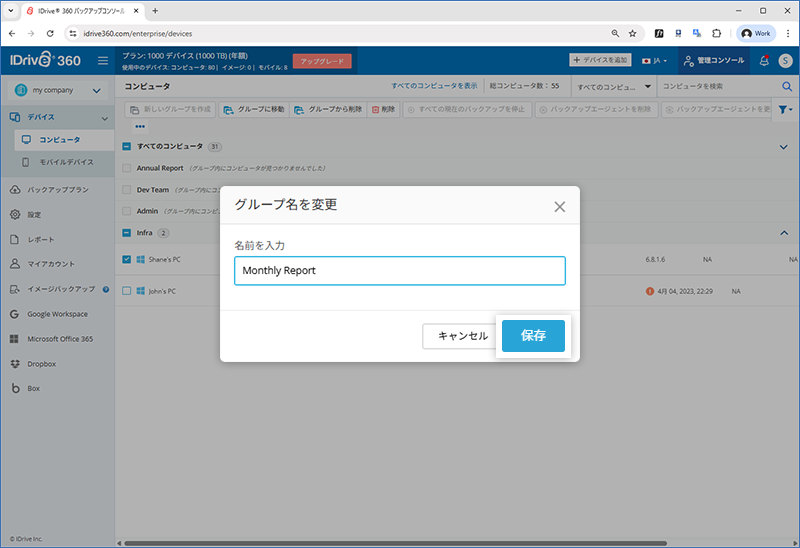Toggle the Annual Report group checkbox
Screen dimensions: 800x548
[127, 168]
